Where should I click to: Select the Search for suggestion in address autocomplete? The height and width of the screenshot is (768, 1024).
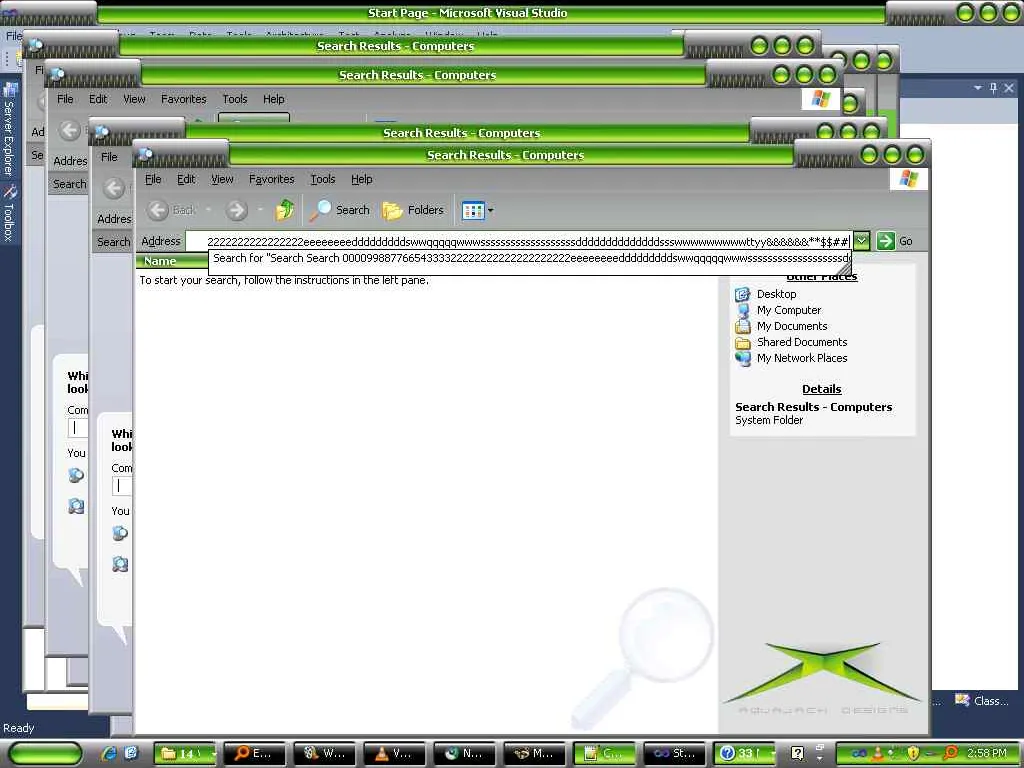point(530,259)
